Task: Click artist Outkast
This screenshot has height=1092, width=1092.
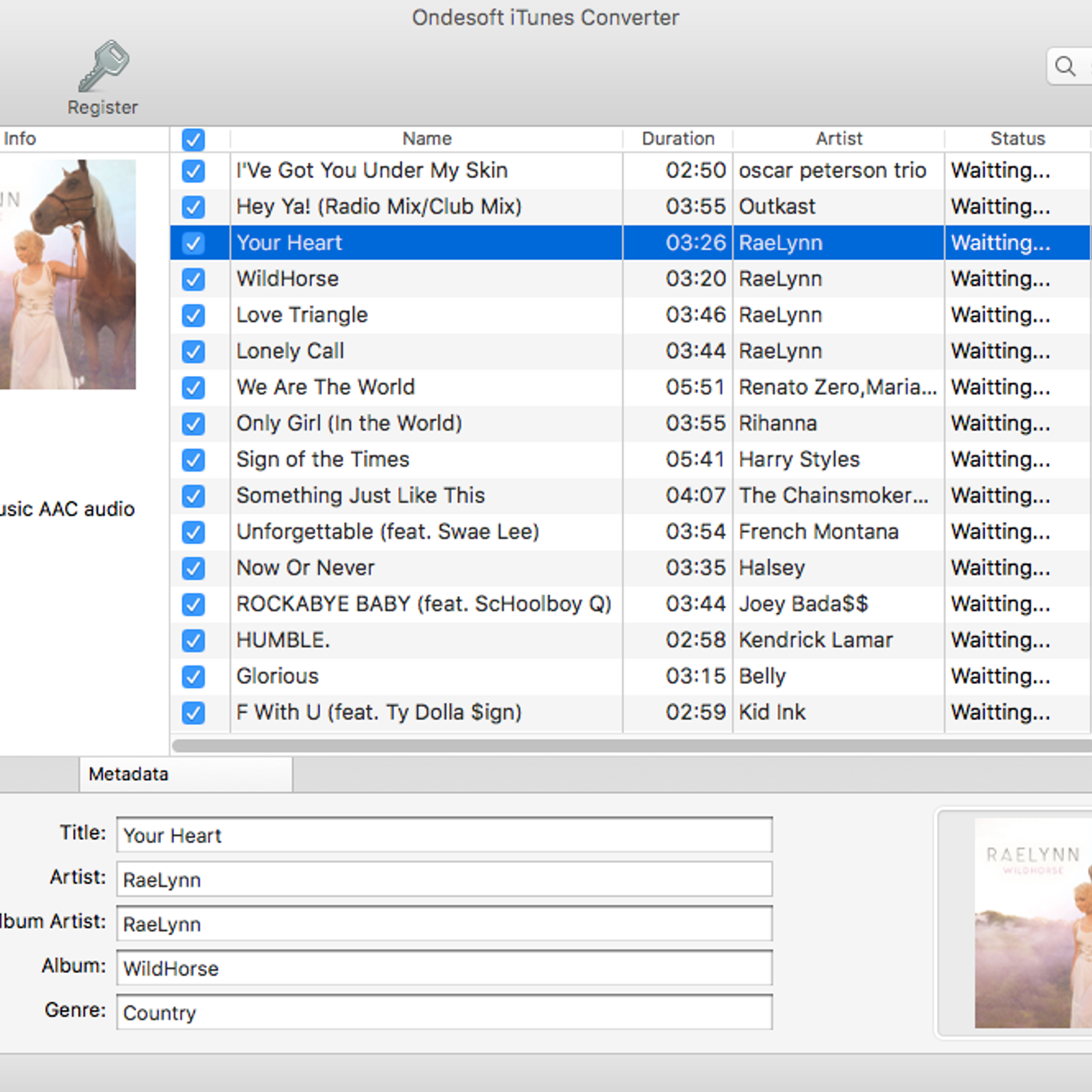Action: point(777,207)
